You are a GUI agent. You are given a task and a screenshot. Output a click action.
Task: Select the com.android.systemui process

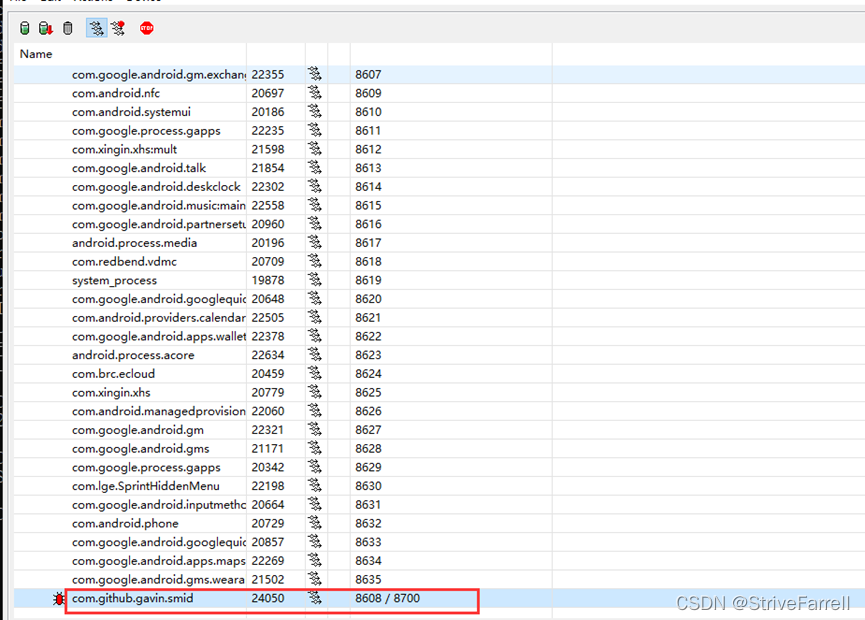(x=131, y=112)
